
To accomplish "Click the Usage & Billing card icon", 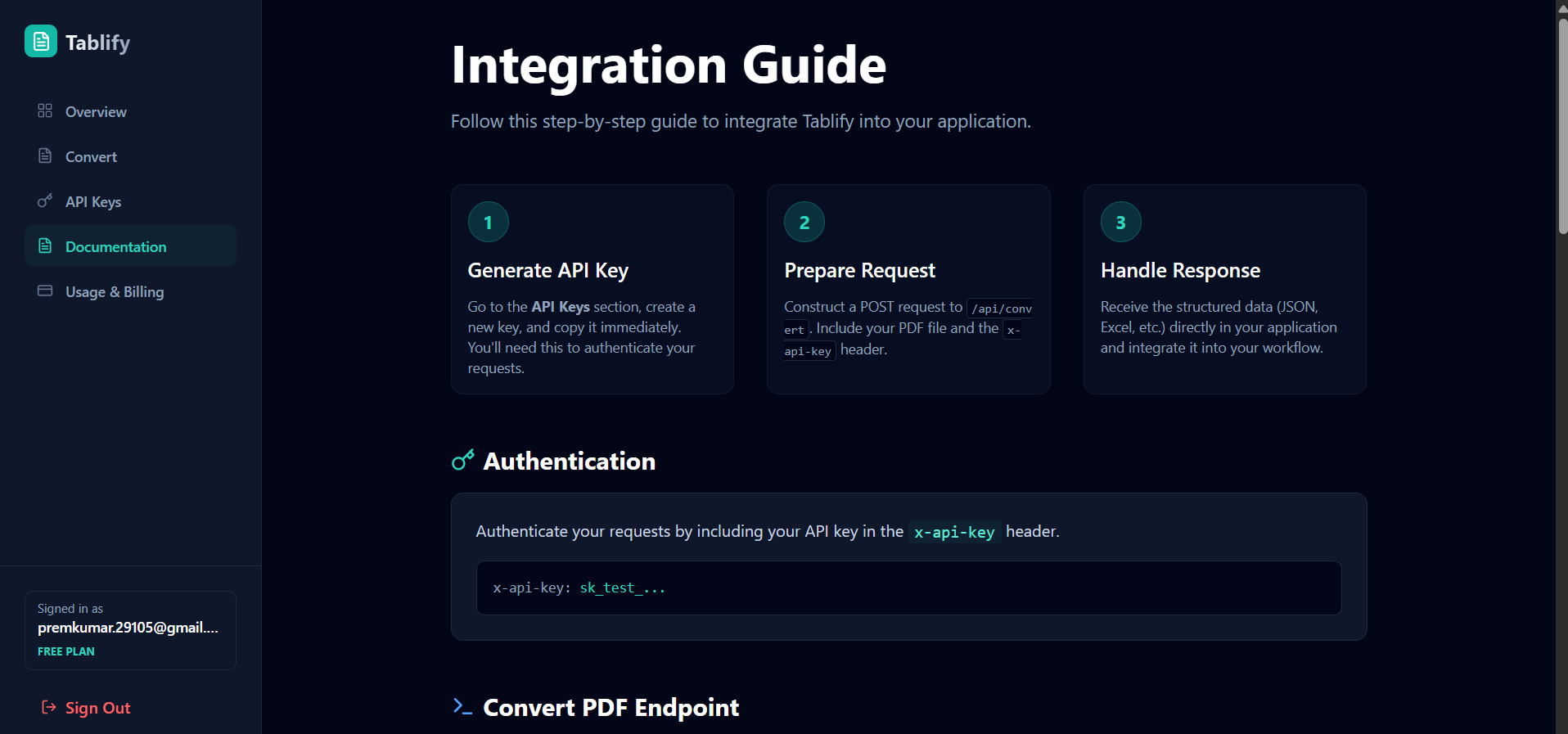I will pos(45,290).
